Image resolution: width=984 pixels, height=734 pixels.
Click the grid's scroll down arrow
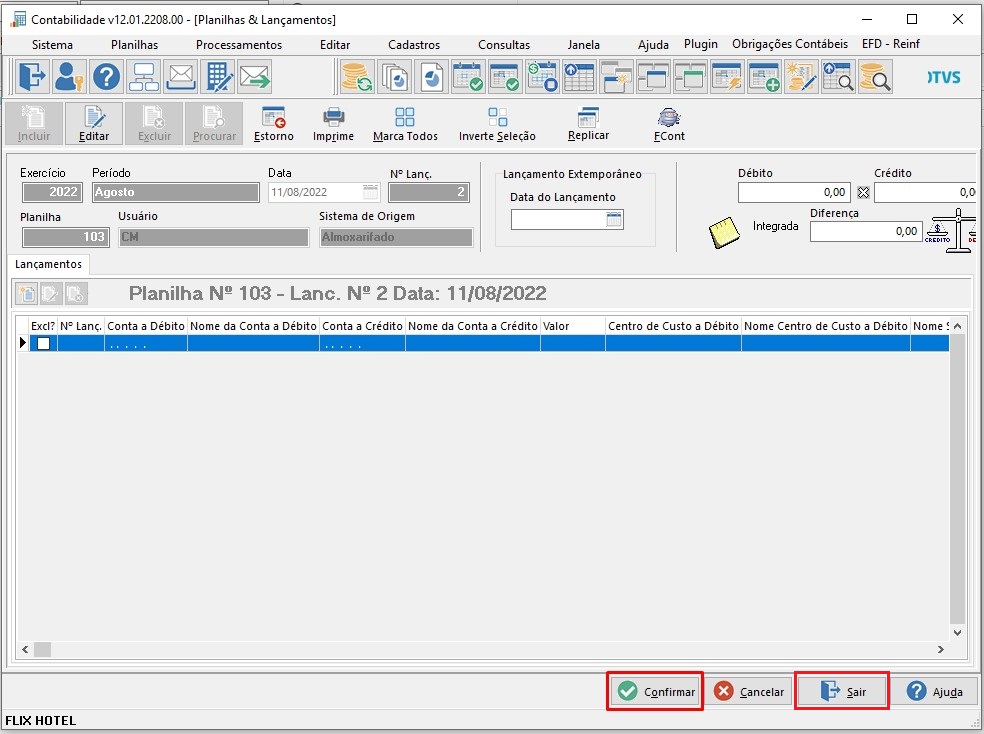point(957,632)
